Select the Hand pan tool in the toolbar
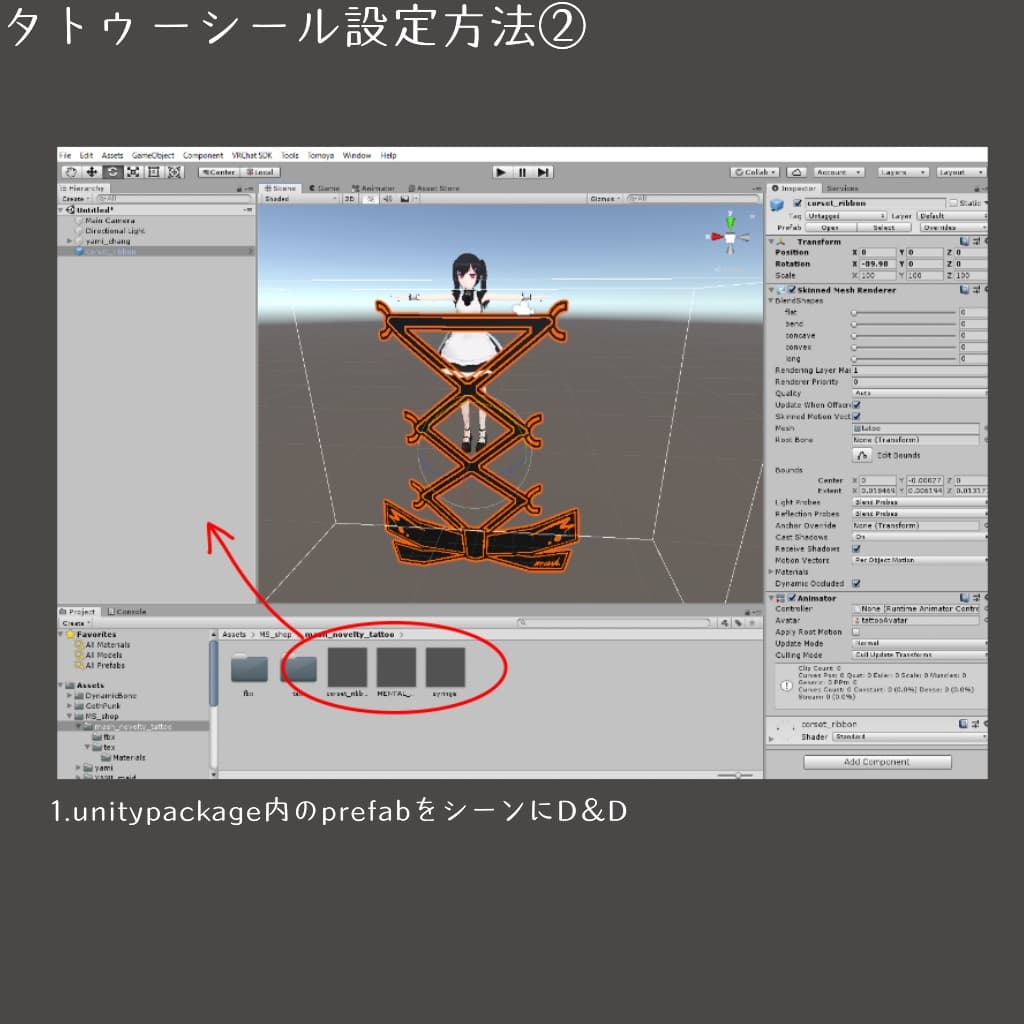The image size is (1024, 1024). coord(73,172)
